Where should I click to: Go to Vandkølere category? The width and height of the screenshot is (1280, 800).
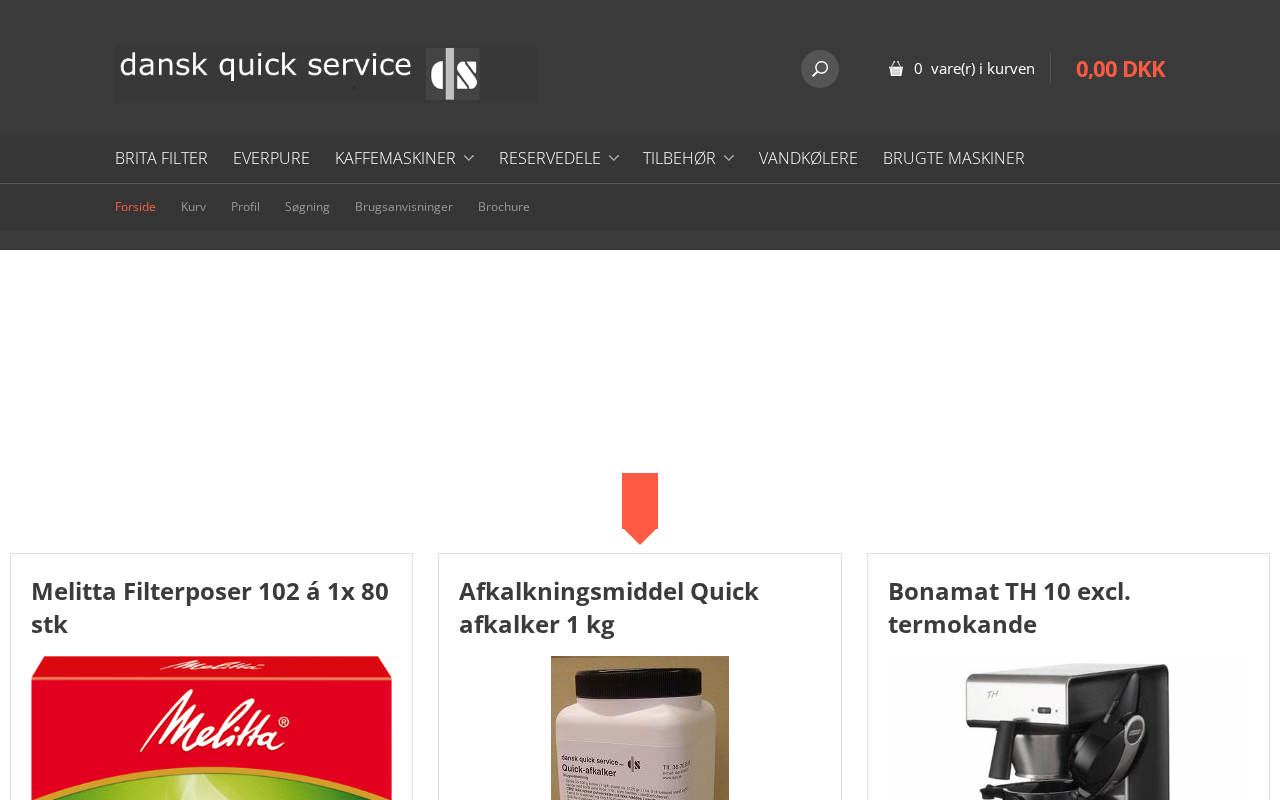pos(808,158)
